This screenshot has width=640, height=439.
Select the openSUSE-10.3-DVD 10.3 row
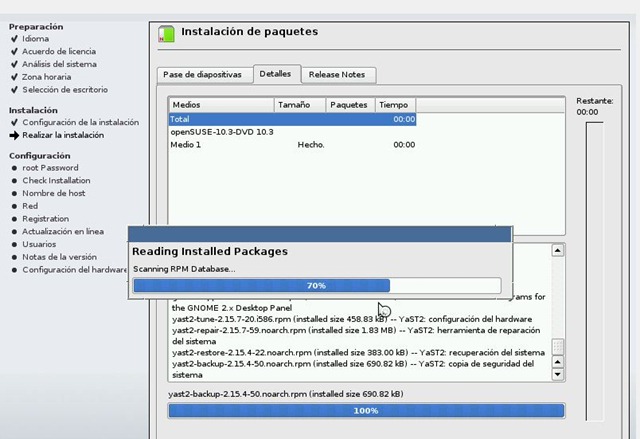[292, 132]
